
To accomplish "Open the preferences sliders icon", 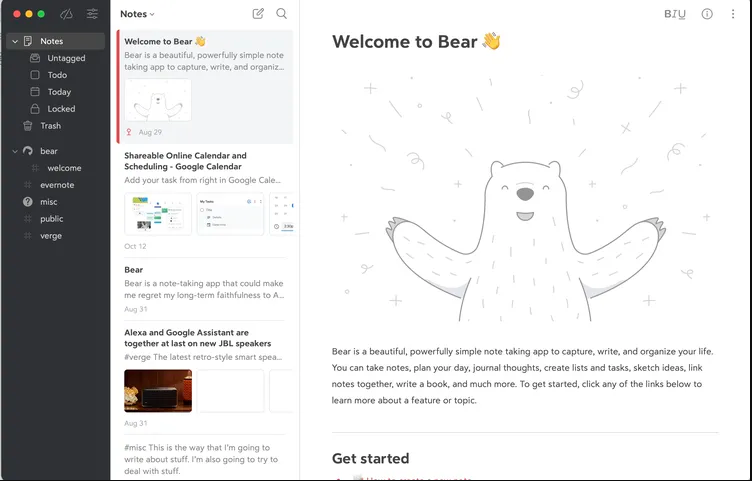I will tap(92, 13).
